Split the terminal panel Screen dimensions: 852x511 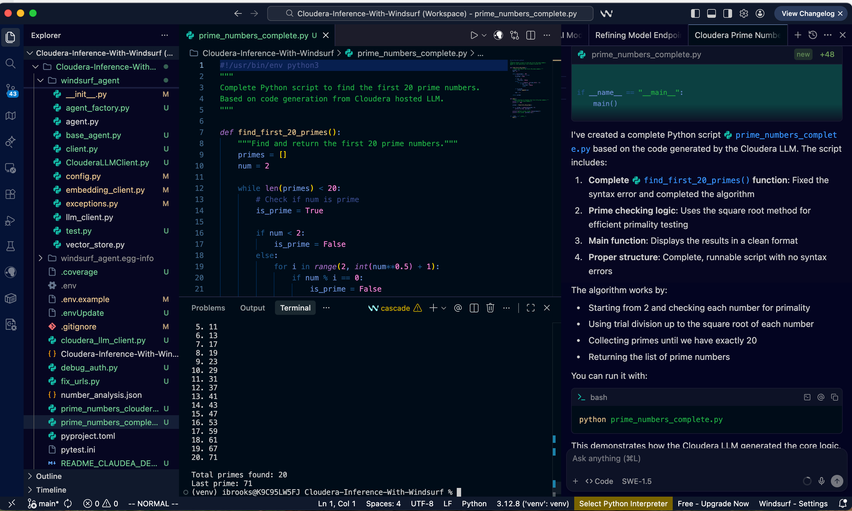click(474, 308)
